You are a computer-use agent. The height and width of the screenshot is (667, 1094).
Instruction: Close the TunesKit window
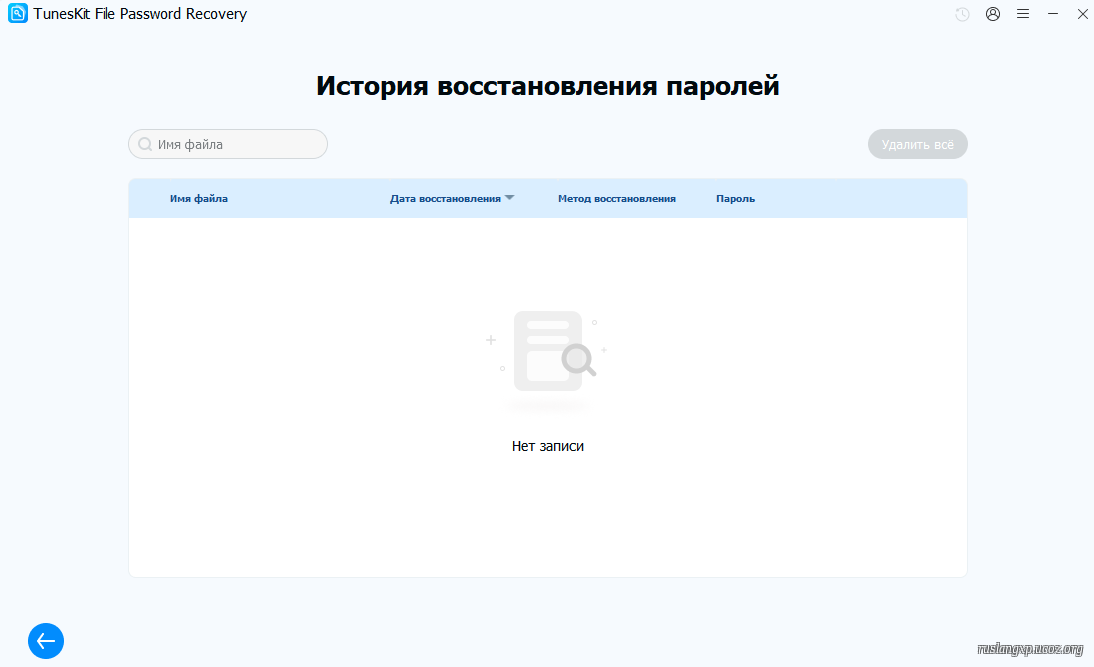(x=1081, y=14)
